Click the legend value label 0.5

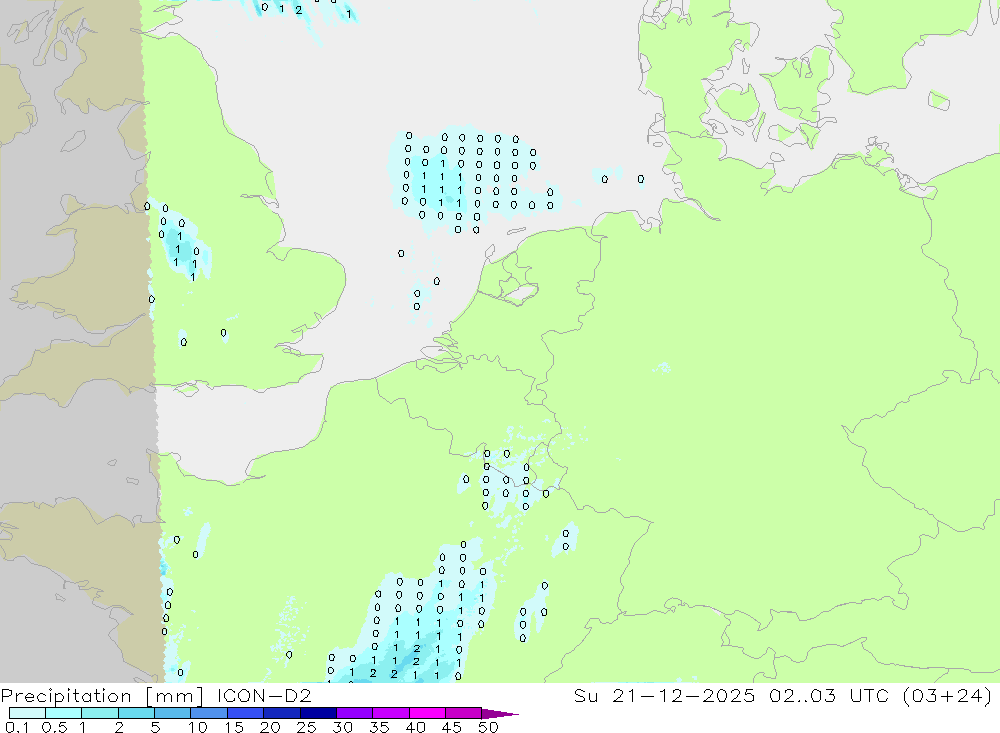point(54,727)
